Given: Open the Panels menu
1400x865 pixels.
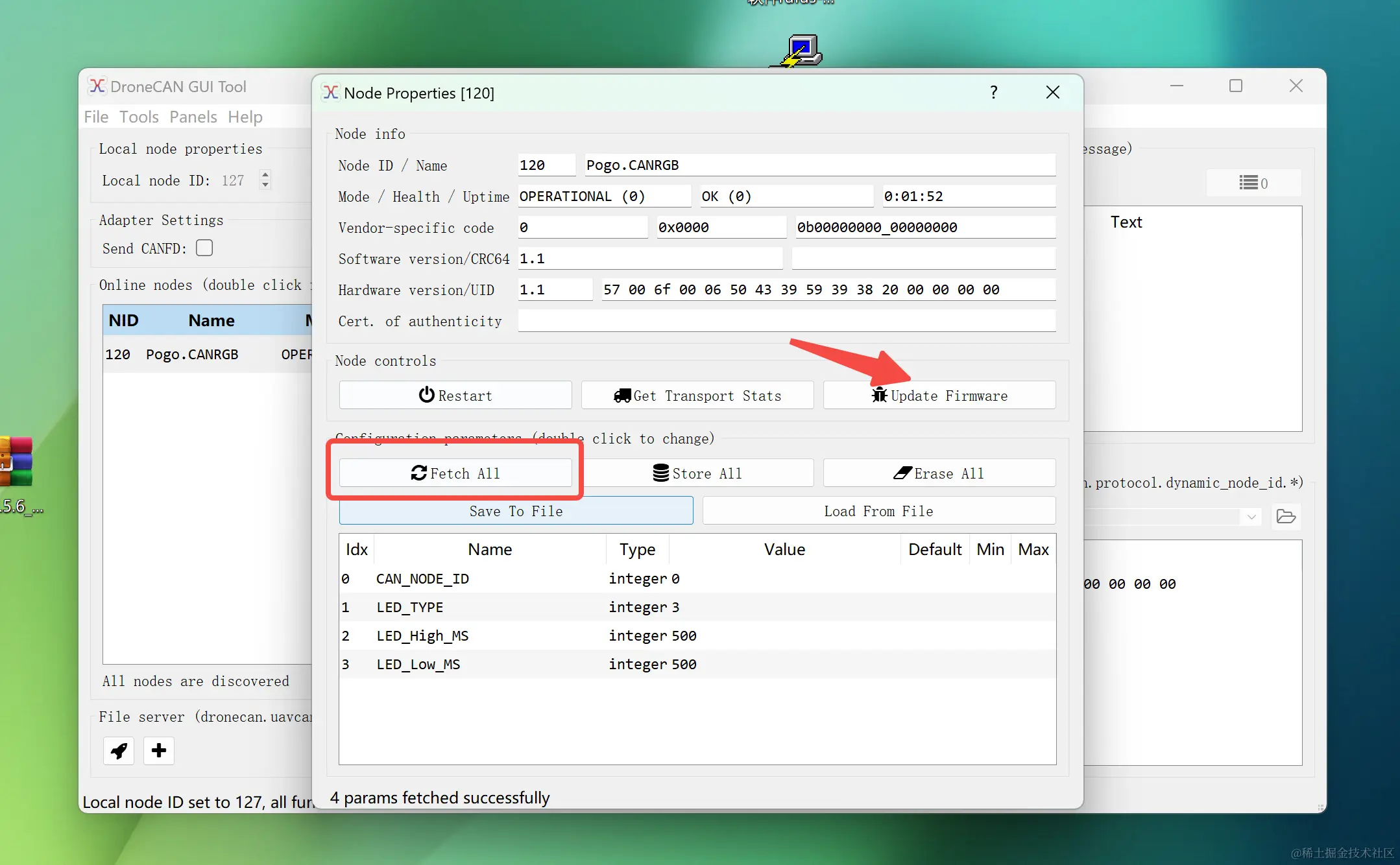Looking at the screenshot, I should point(193,117).
